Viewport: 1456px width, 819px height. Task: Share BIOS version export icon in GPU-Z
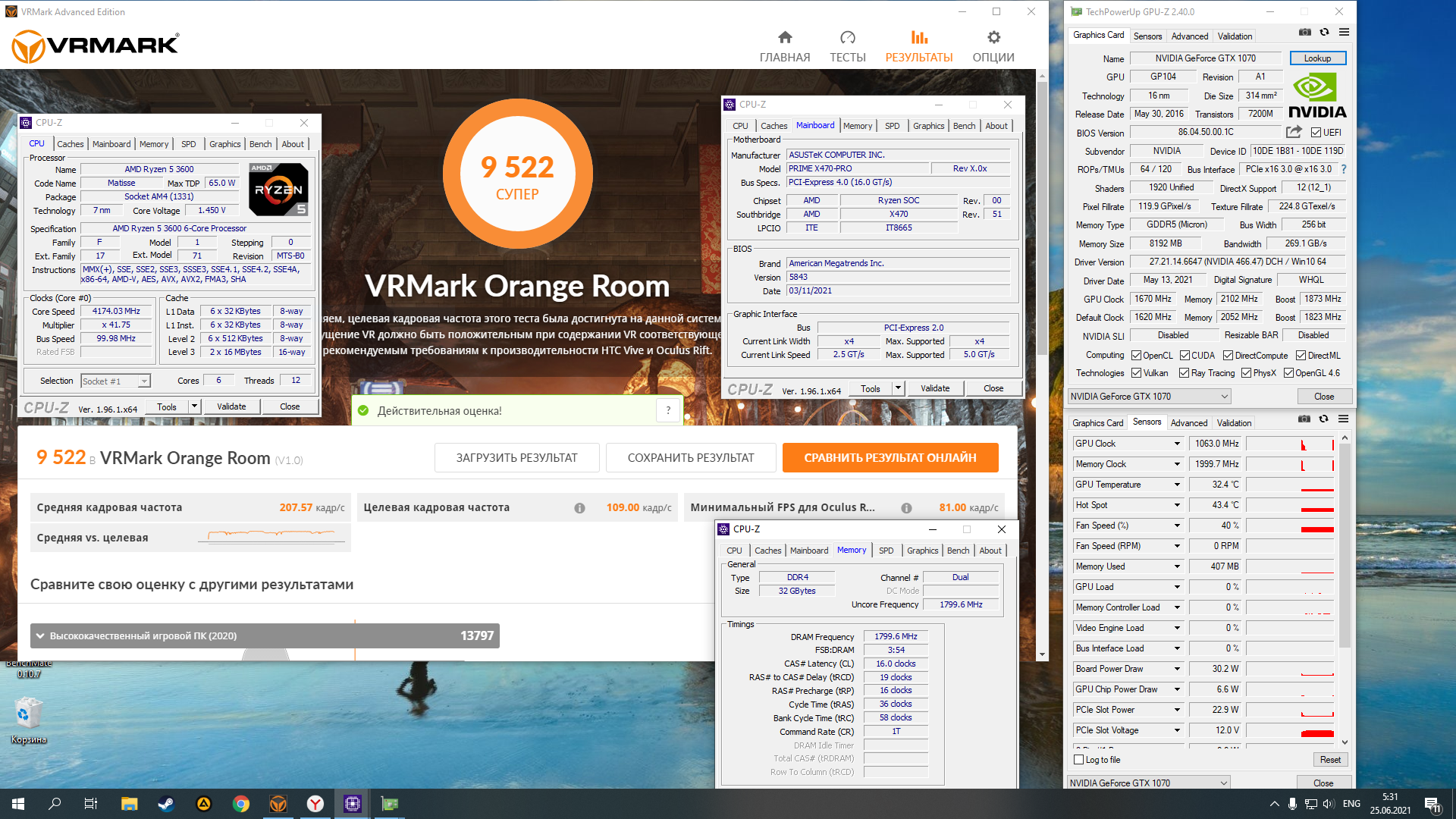click(x=1294, y=132)
